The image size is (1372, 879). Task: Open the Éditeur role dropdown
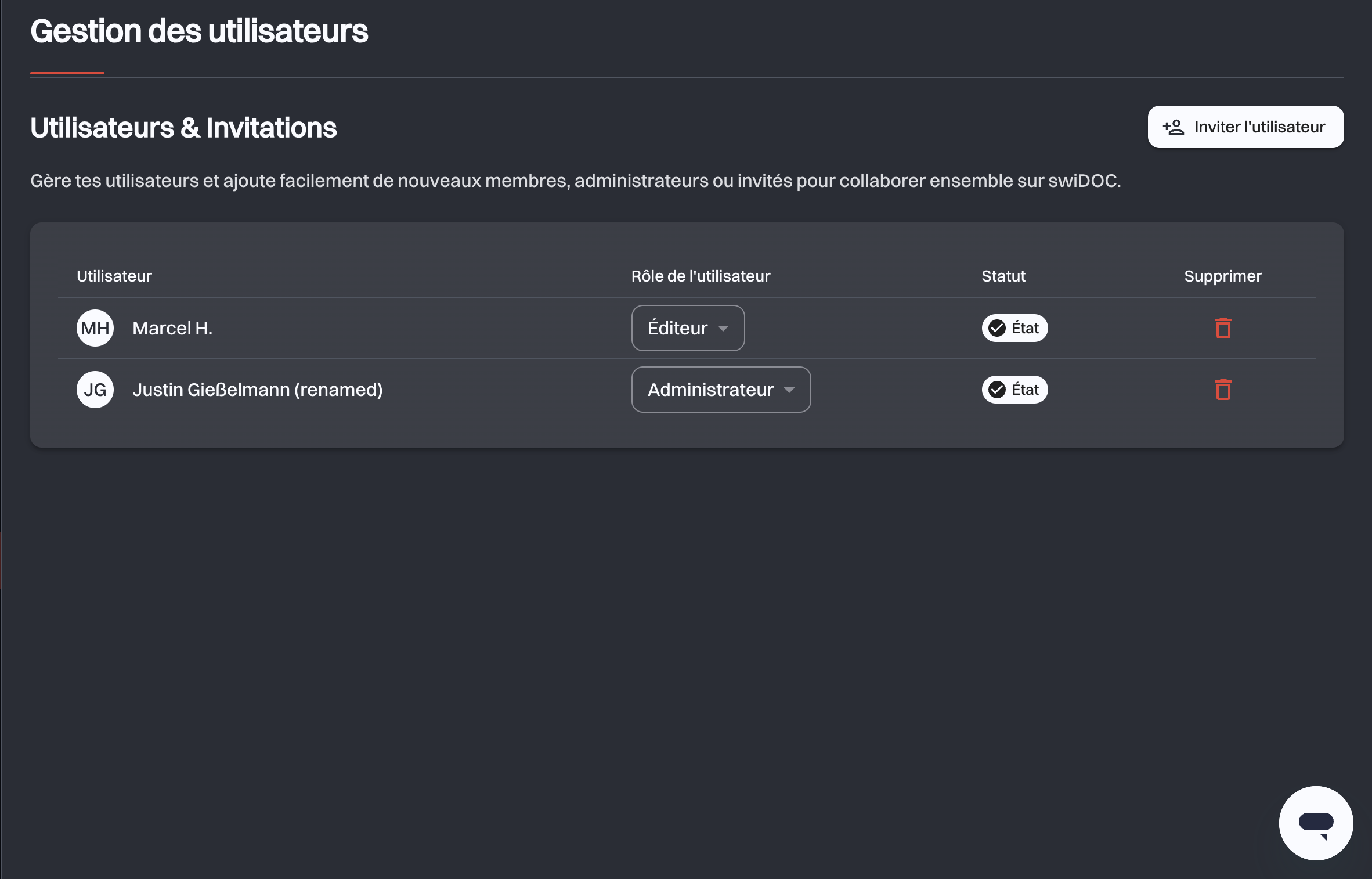[x=688, y=328]
